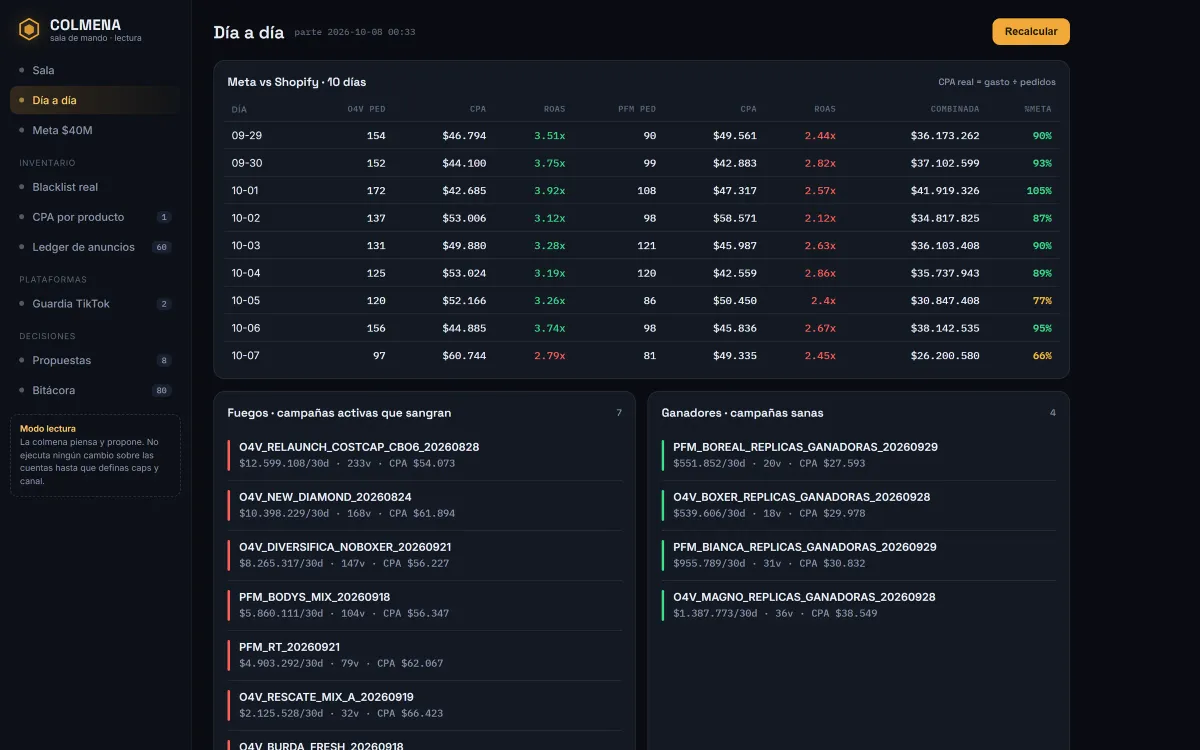Click the PFM_RT_20260921 campaign entry
This screenshot has width=1200, height=750.
(x=425, y=655)
